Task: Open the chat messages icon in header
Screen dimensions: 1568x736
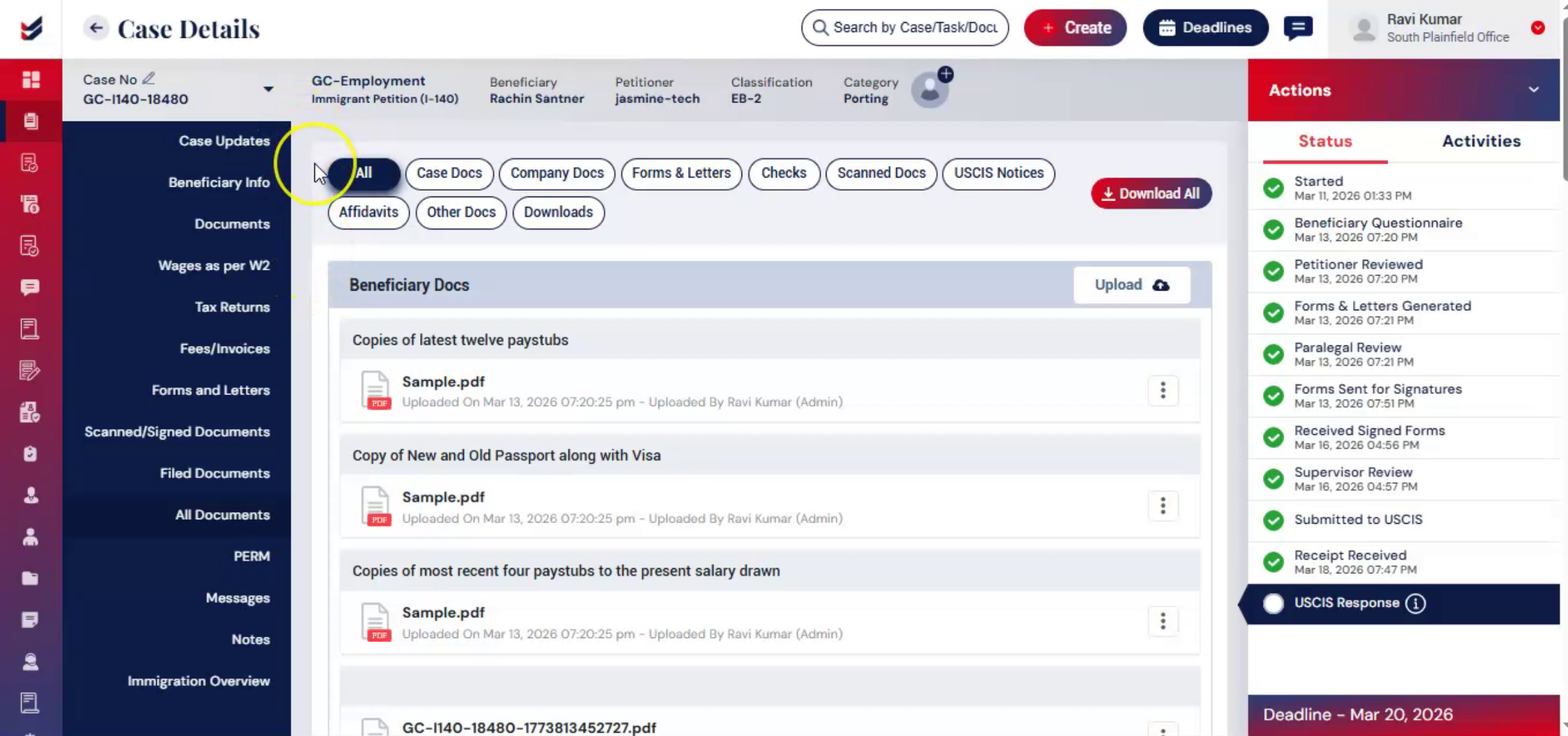Action: (x=1298, y=27)
